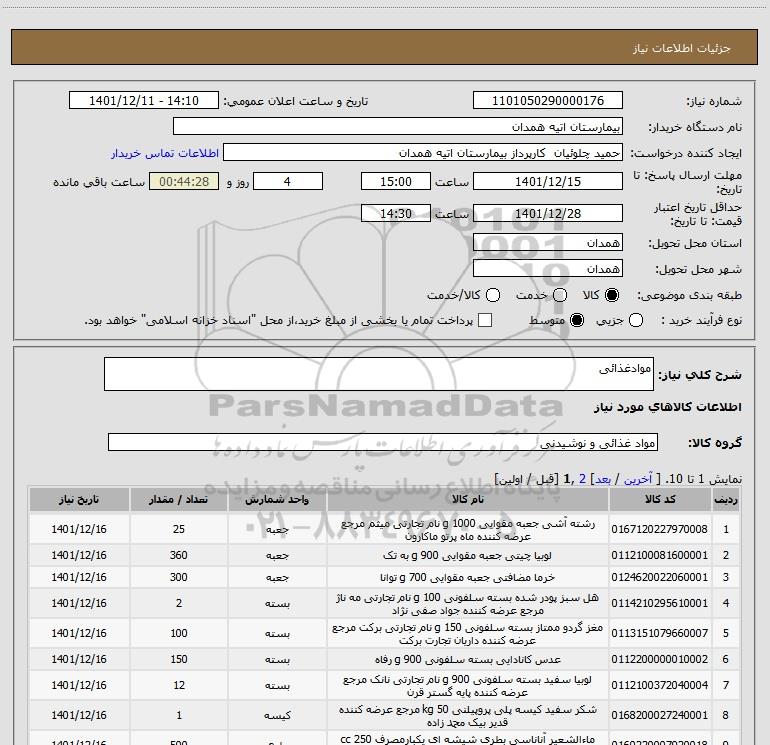The image size is (770, 745).
Task: Choose the جزیی purchase type radio
Action: pos(636,320)
